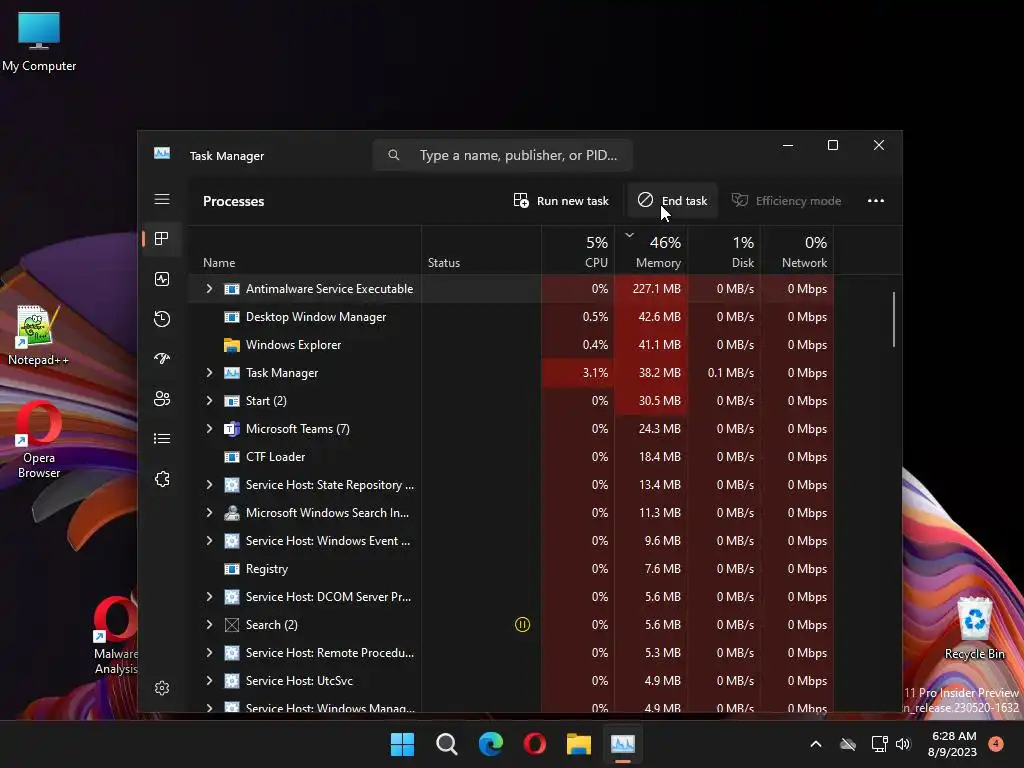Expand the Microsoft Teams (7) group
Viewport: 1024px width, 768px height.
(209, 429)
